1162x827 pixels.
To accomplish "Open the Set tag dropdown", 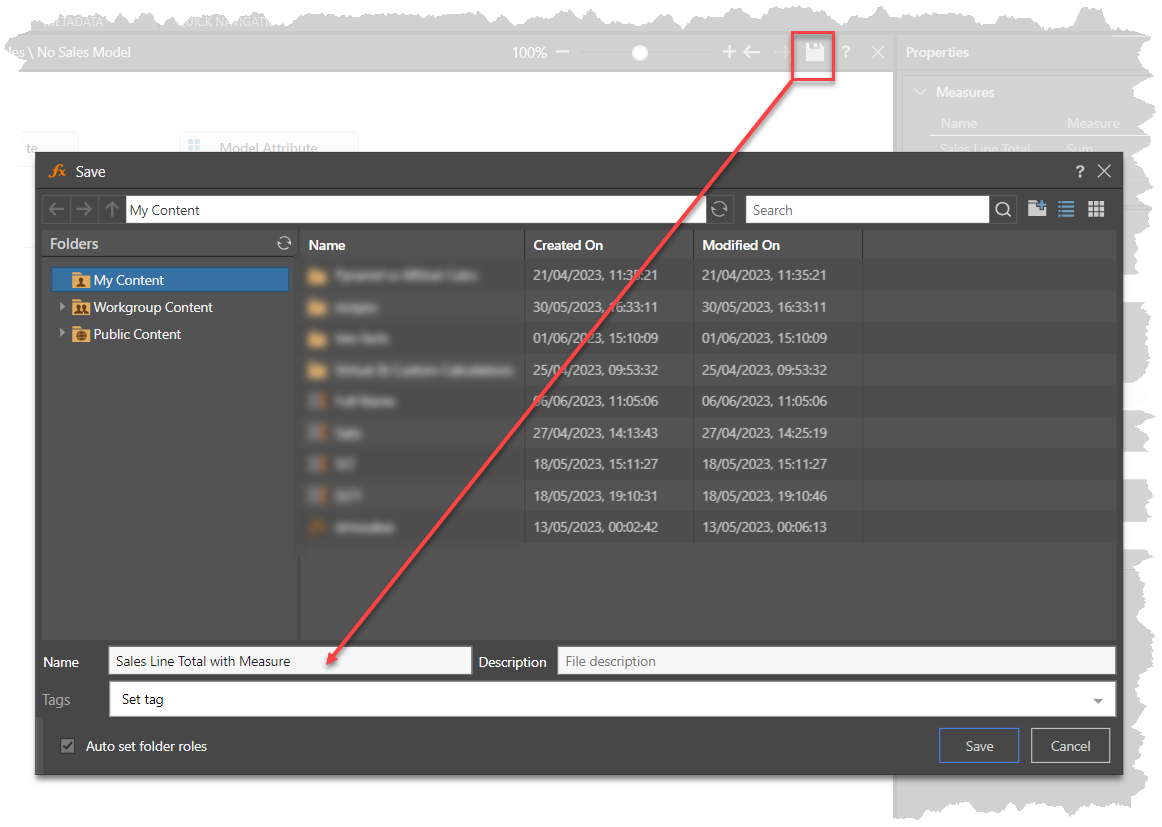I will (1100, 700).
